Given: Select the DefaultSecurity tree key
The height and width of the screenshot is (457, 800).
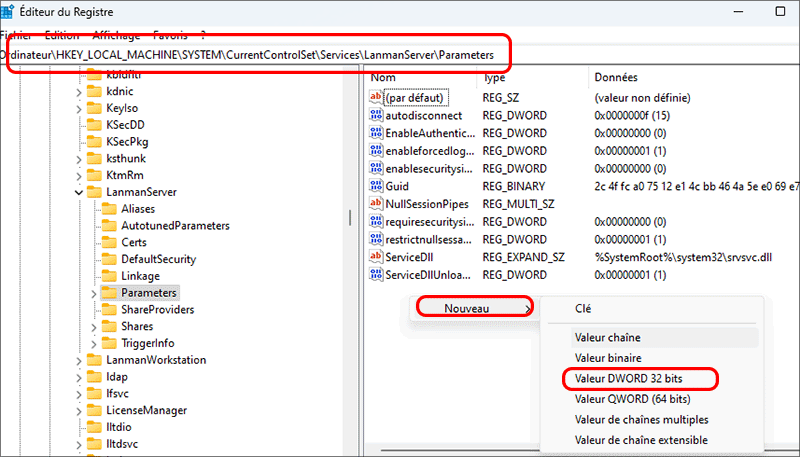Looking at the screenshot, I should click(x=157, y=259).
